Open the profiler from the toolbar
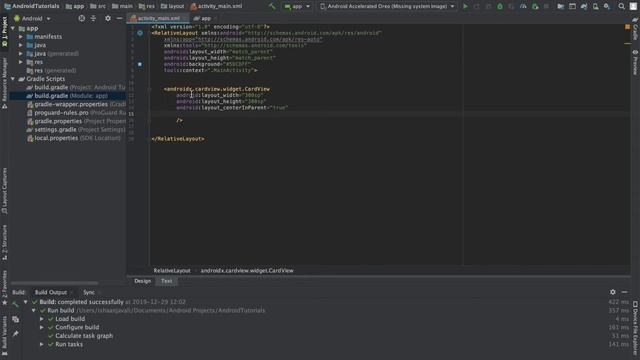 click(x=523, y=7)
